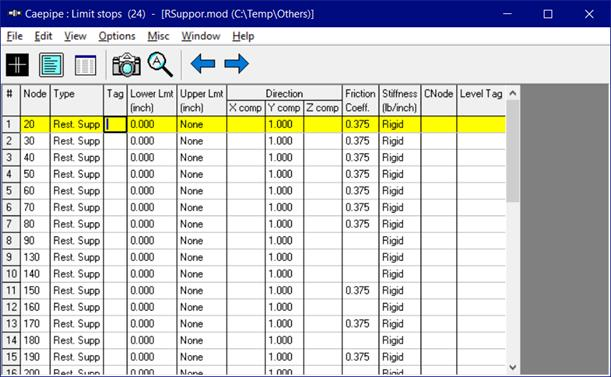Click Lower Lmt 0.000 in row 3
This screenshot has height=377, width=611.
tap(152, 158)
